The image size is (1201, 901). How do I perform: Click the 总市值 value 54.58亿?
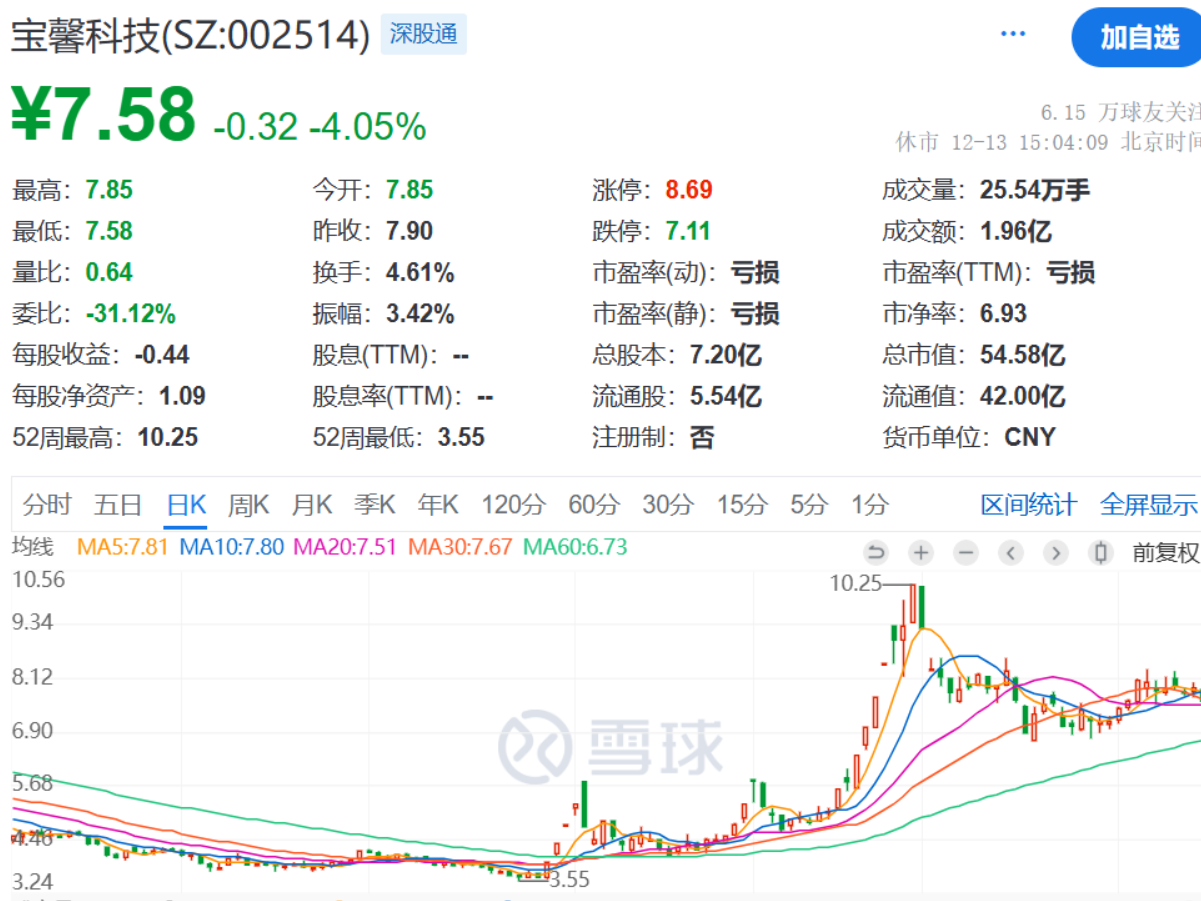point(1022,354)
